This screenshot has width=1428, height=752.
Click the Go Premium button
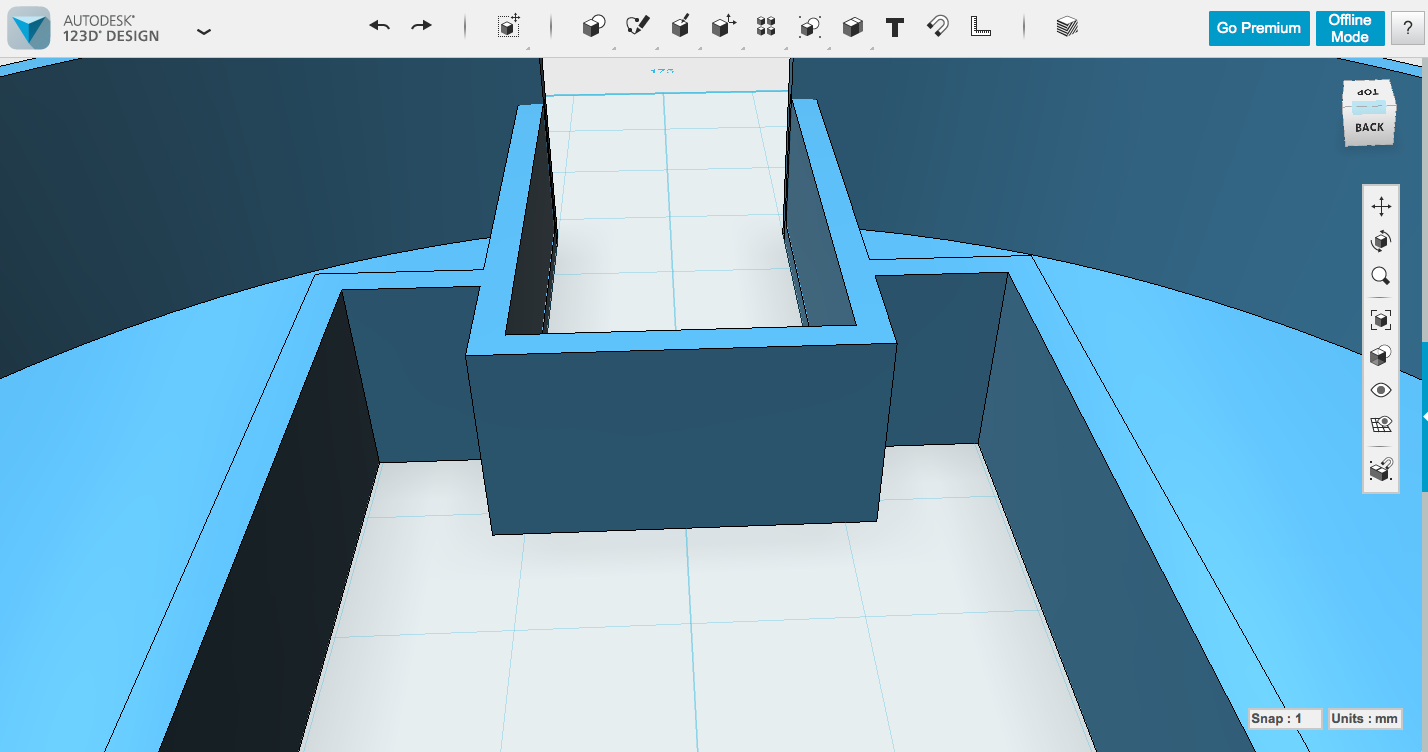(1258, 28)
